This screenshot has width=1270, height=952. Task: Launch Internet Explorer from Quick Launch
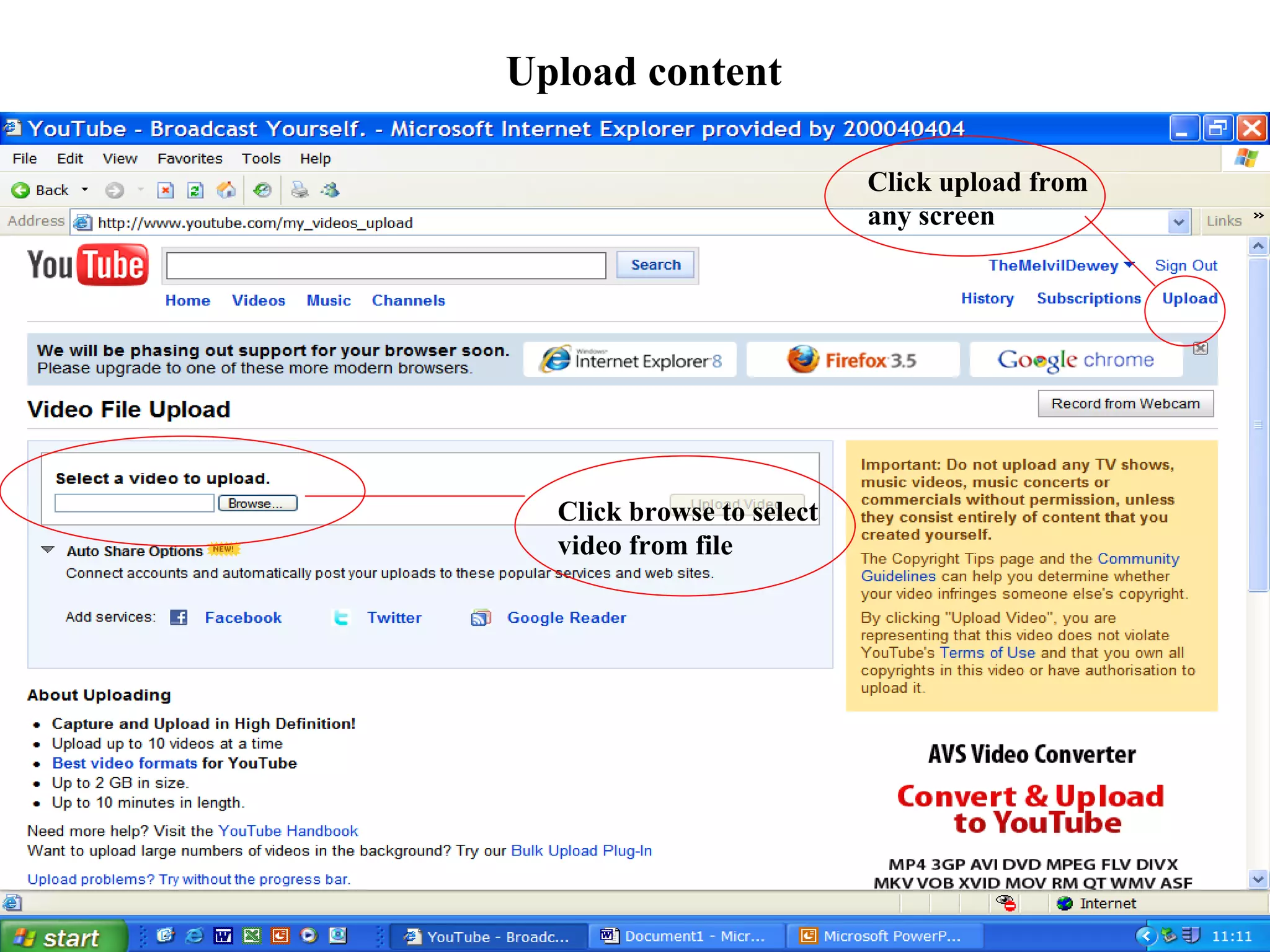(x=194, y=936)
